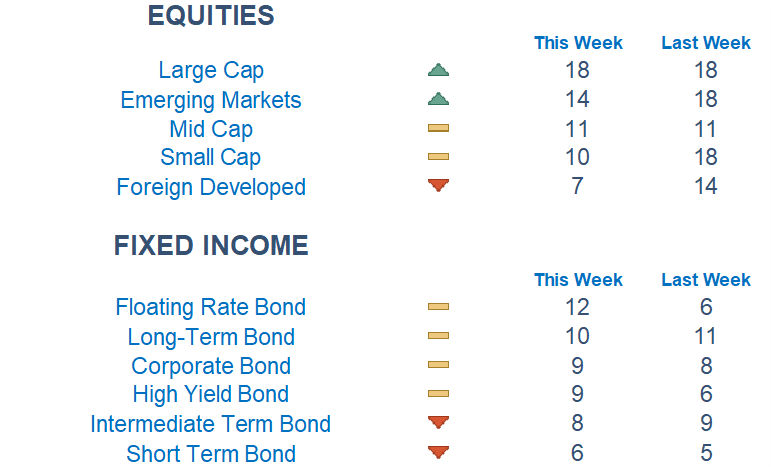This screenshot has width=771, height=469.
Task: Select the Corporate Bond link
Action: point(211,366)
